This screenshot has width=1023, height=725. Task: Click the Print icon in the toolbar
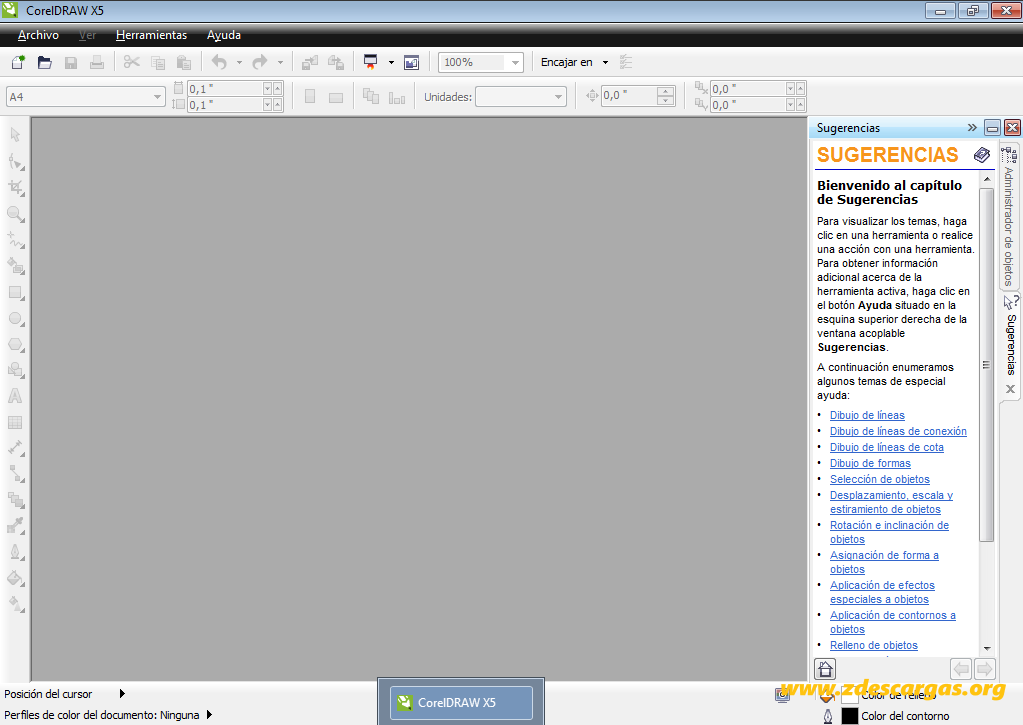tap(97, 63)
